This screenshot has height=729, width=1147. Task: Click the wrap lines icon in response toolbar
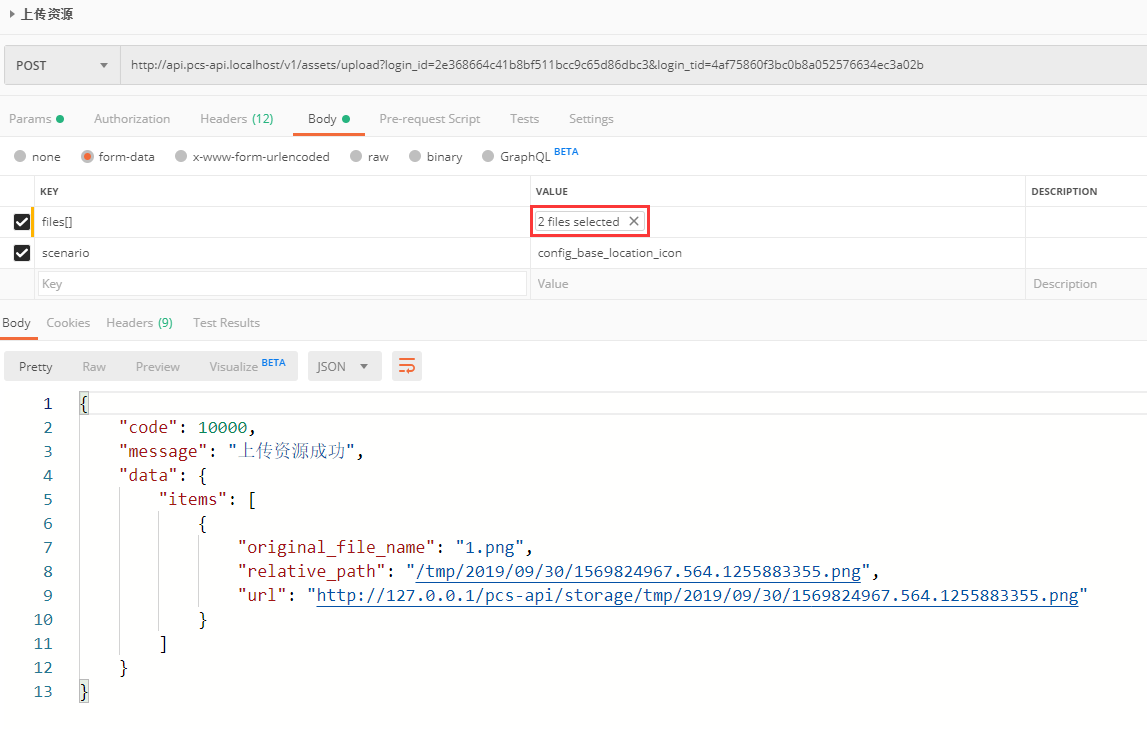coord(407,366)
